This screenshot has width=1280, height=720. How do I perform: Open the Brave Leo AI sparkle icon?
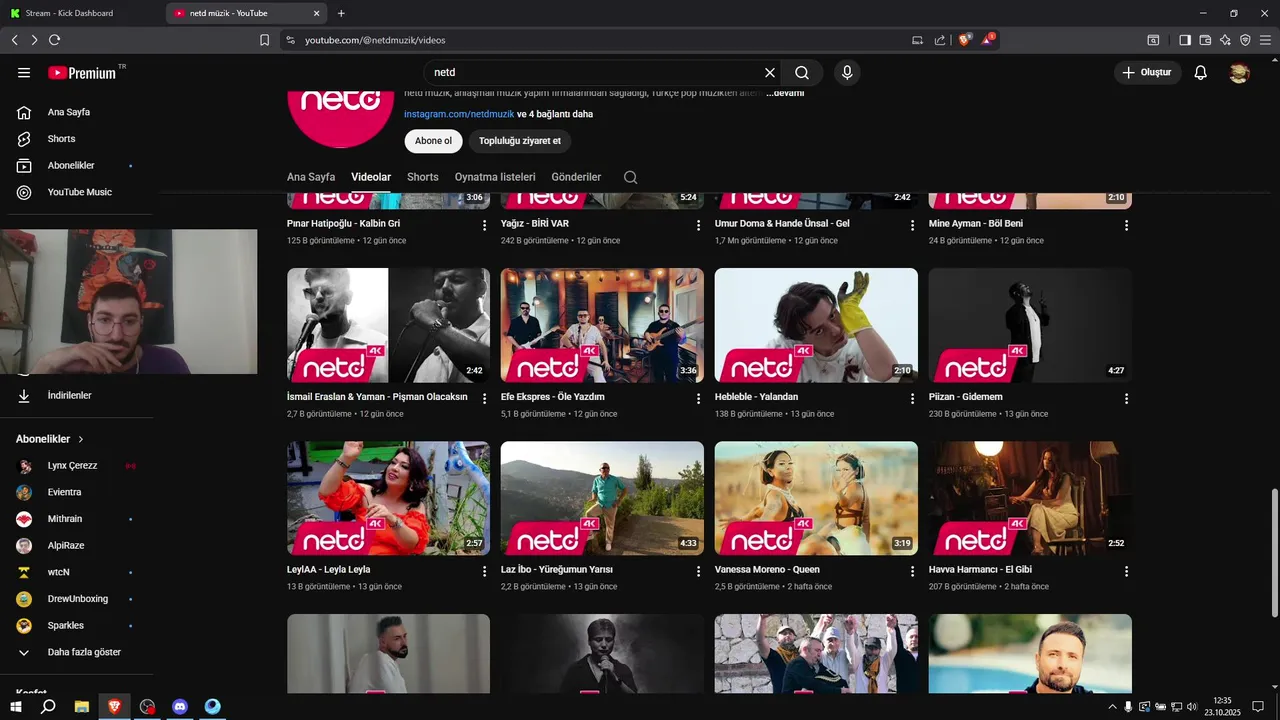1225,40
